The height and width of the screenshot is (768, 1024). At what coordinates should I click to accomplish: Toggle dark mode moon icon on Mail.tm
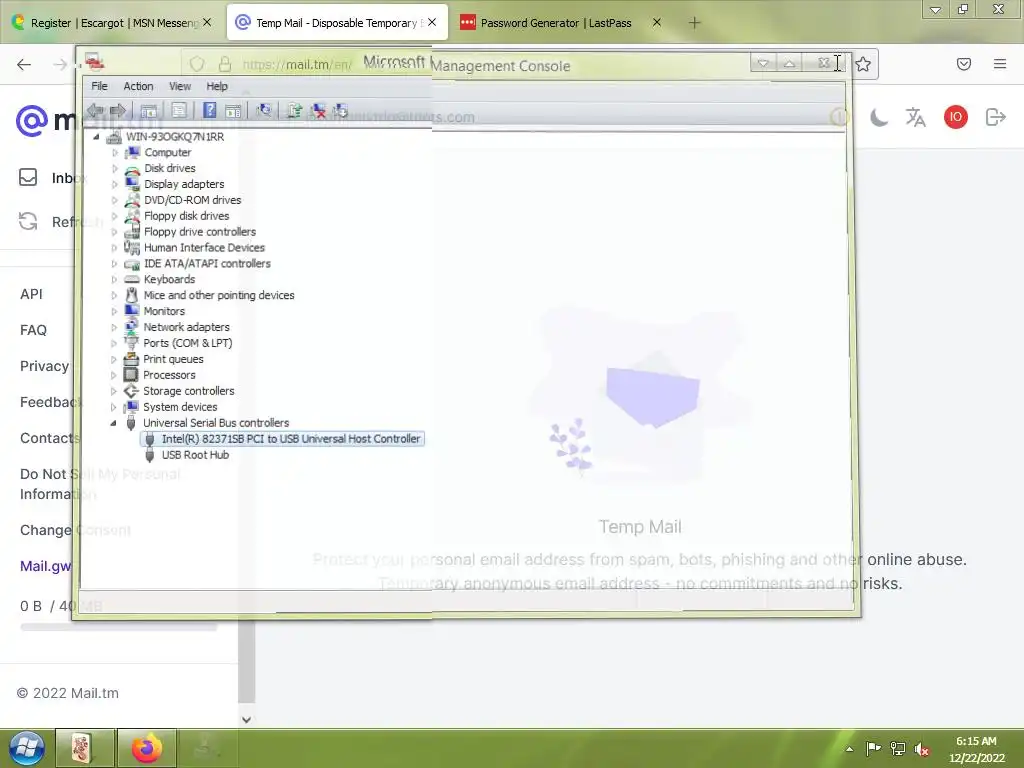(879, 118)
